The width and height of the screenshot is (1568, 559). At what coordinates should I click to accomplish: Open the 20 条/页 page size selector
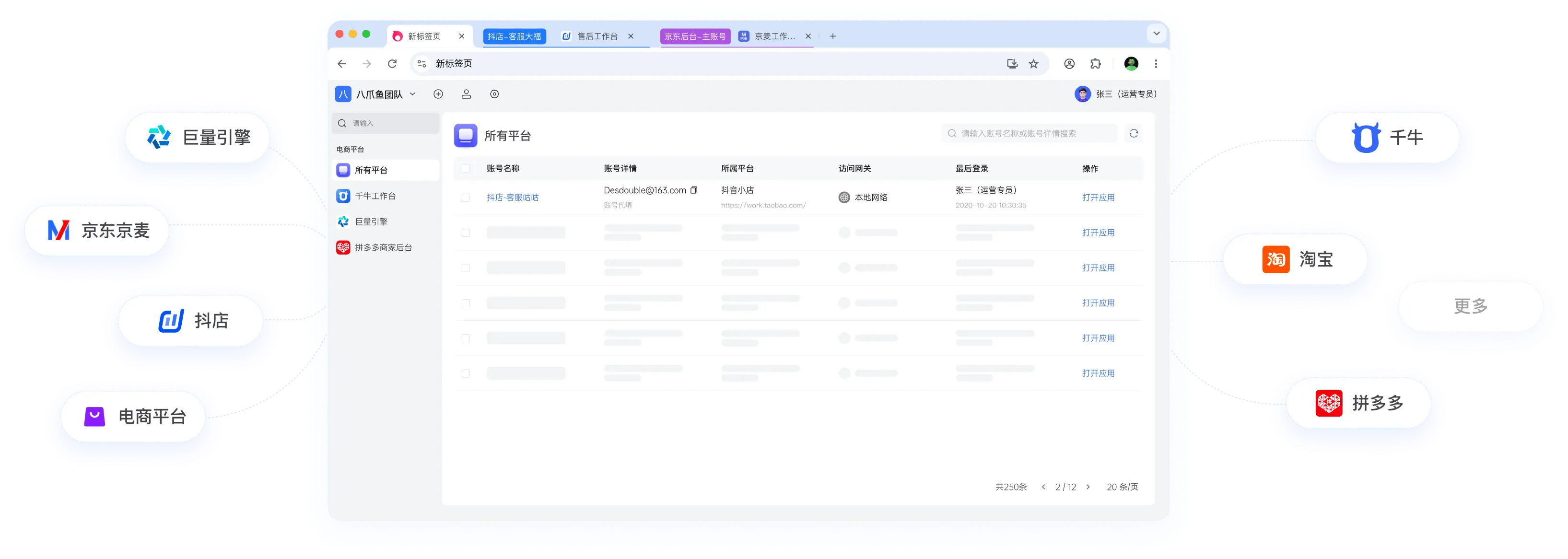pos(1122,487)
